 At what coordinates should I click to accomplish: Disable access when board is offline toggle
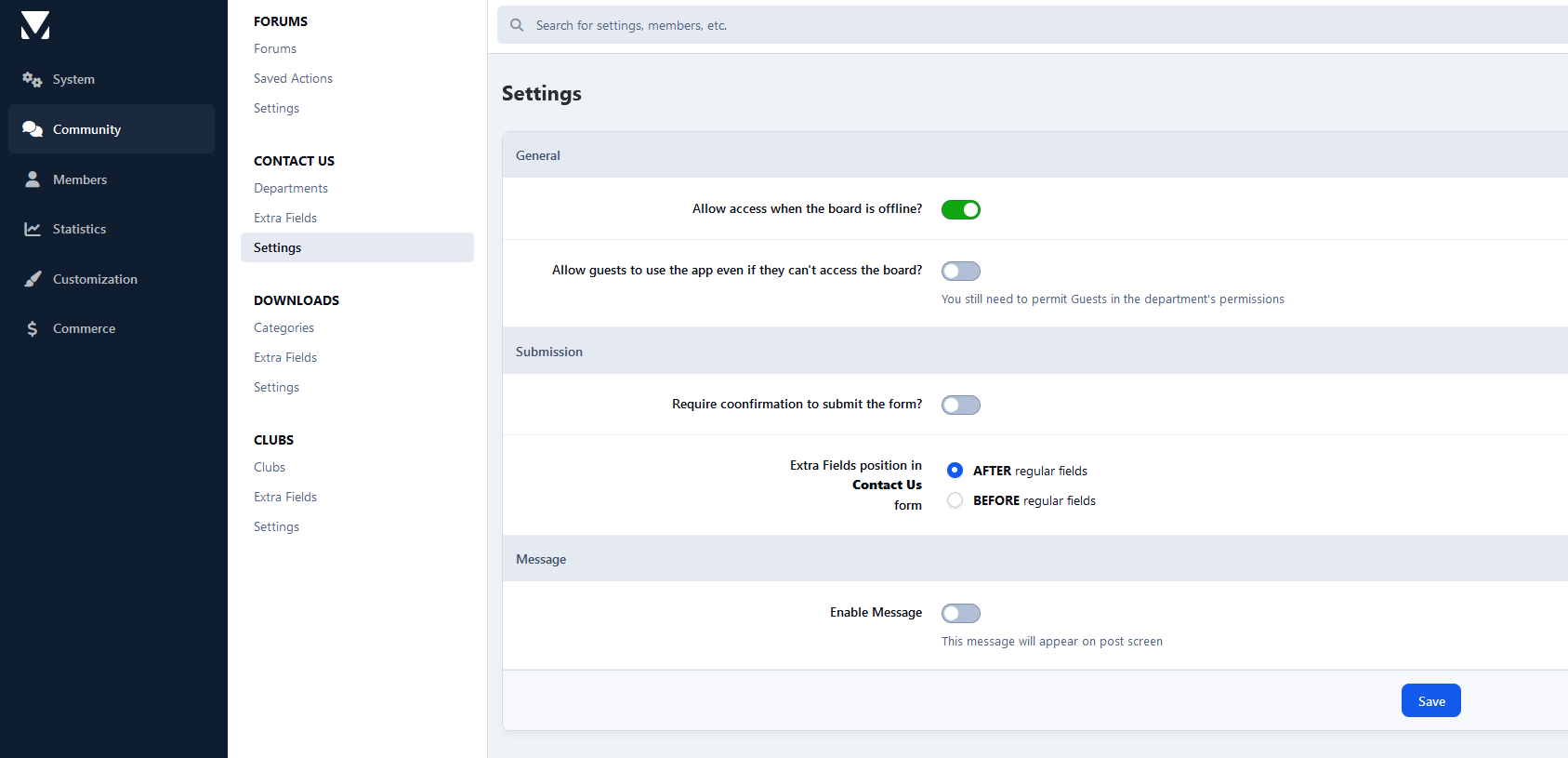tap(960, 209)
